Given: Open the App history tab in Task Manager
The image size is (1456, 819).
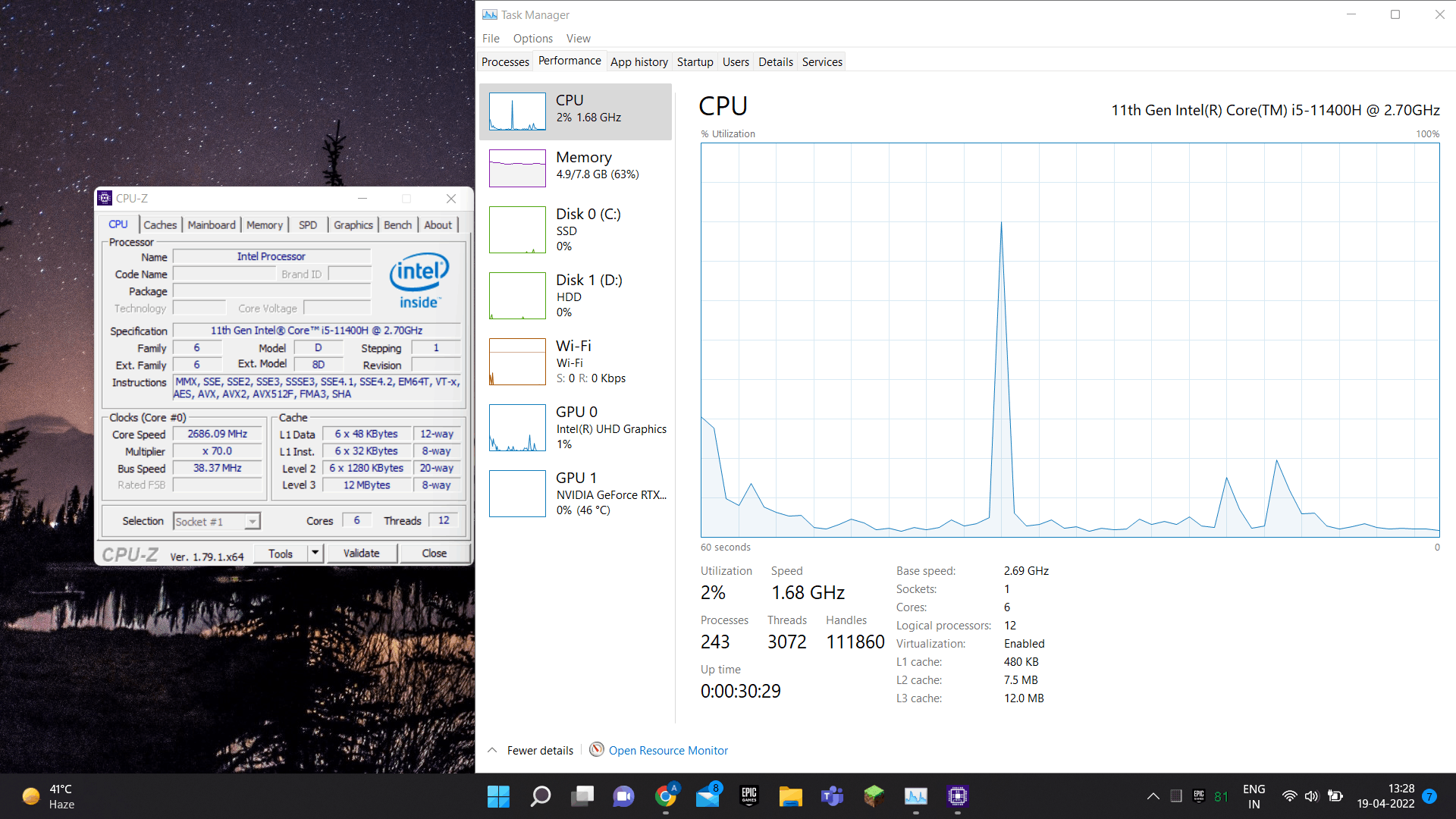Looking at the screenshot, I should pos(638,62).
